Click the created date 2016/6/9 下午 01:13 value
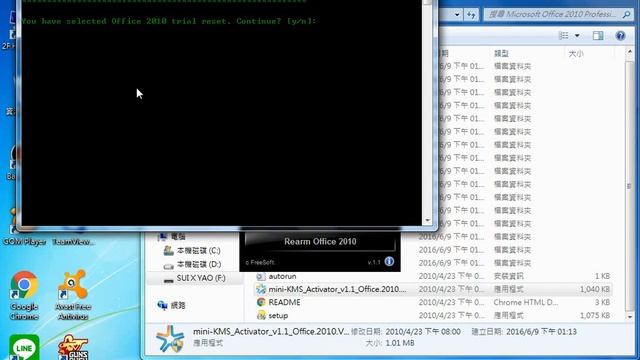 click(x=541, y=332)
